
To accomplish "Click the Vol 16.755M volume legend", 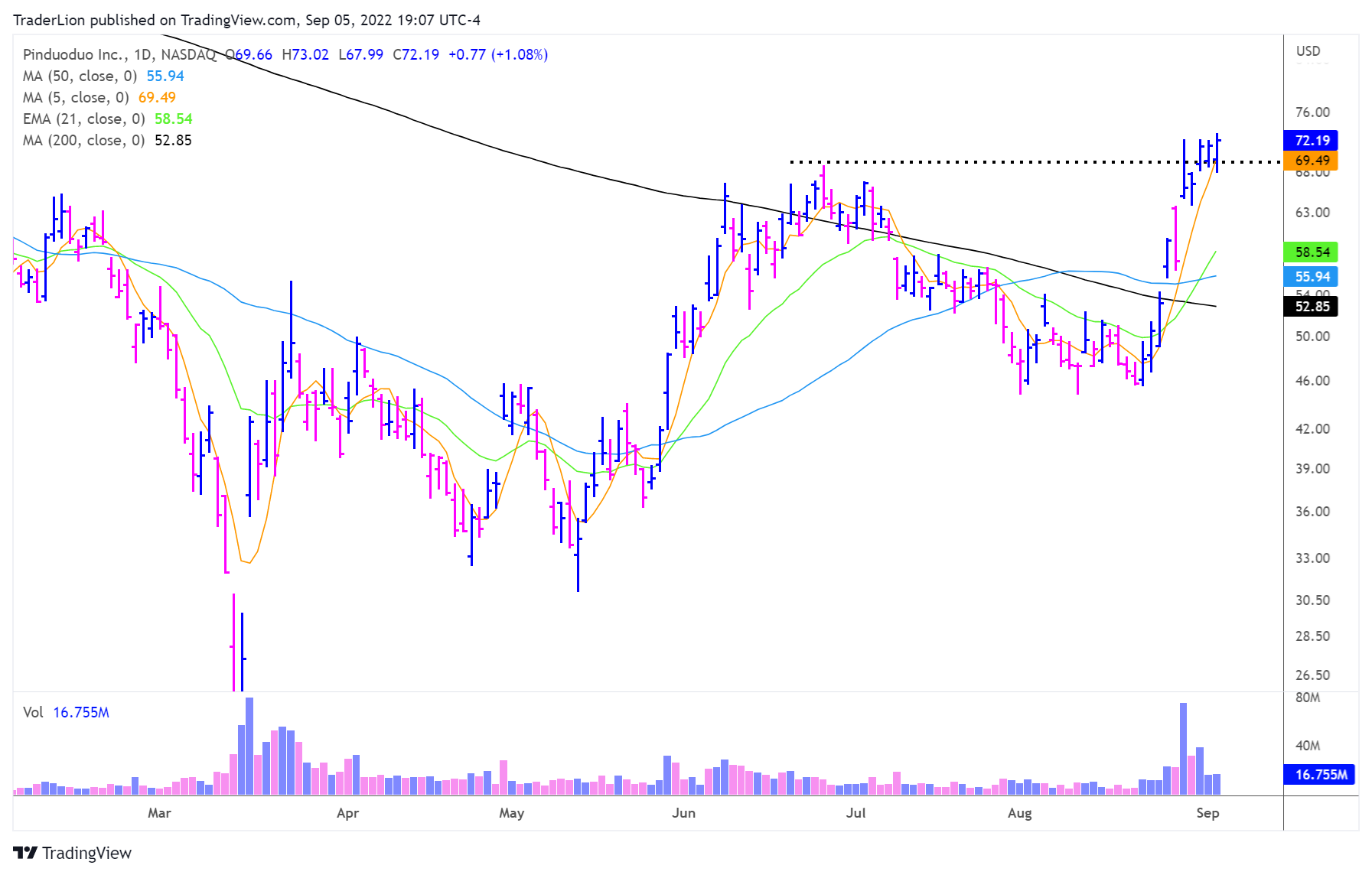I will (66, 712).
